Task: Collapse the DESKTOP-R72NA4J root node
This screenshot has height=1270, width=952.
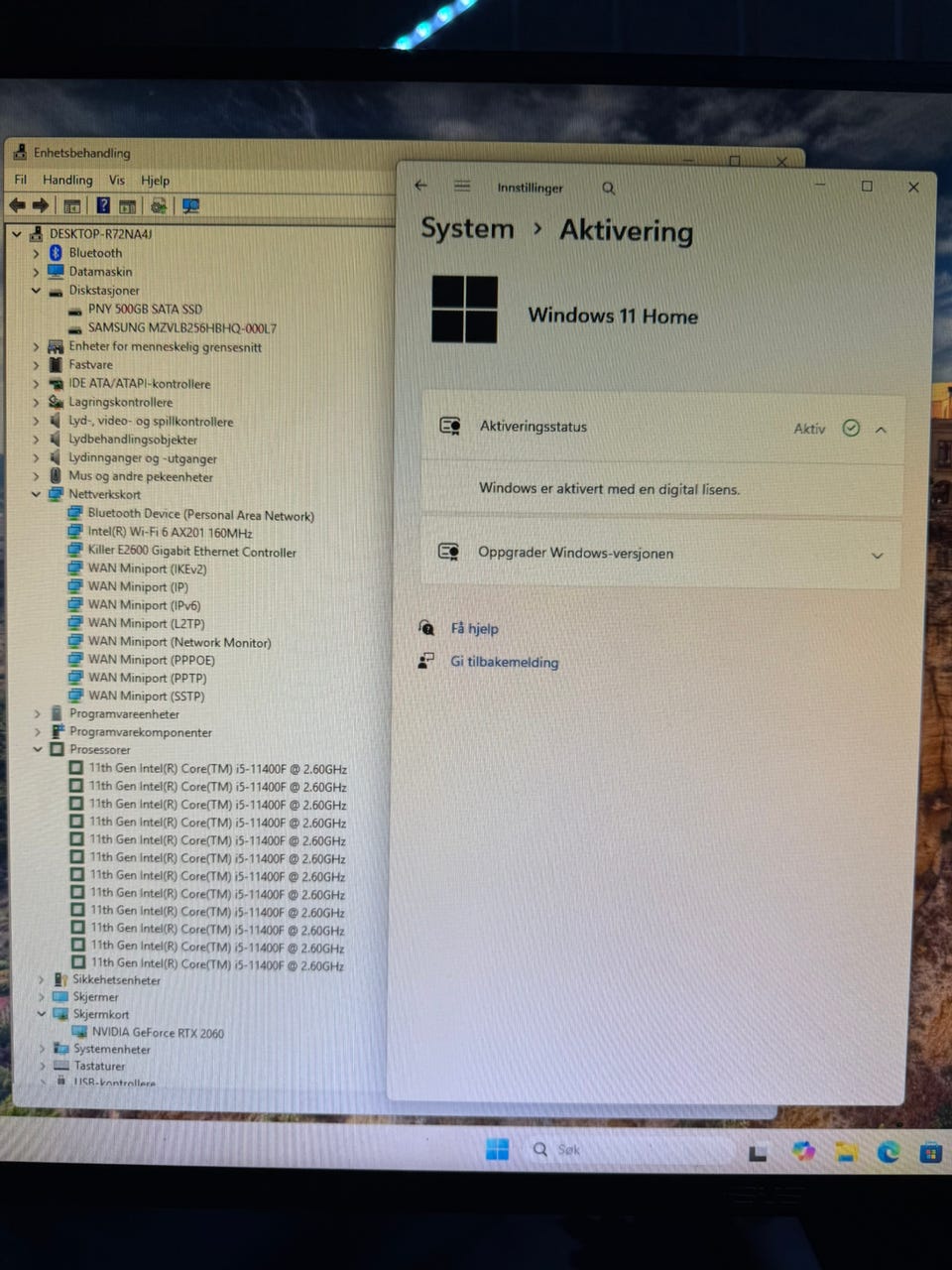Action: point(17,234)
